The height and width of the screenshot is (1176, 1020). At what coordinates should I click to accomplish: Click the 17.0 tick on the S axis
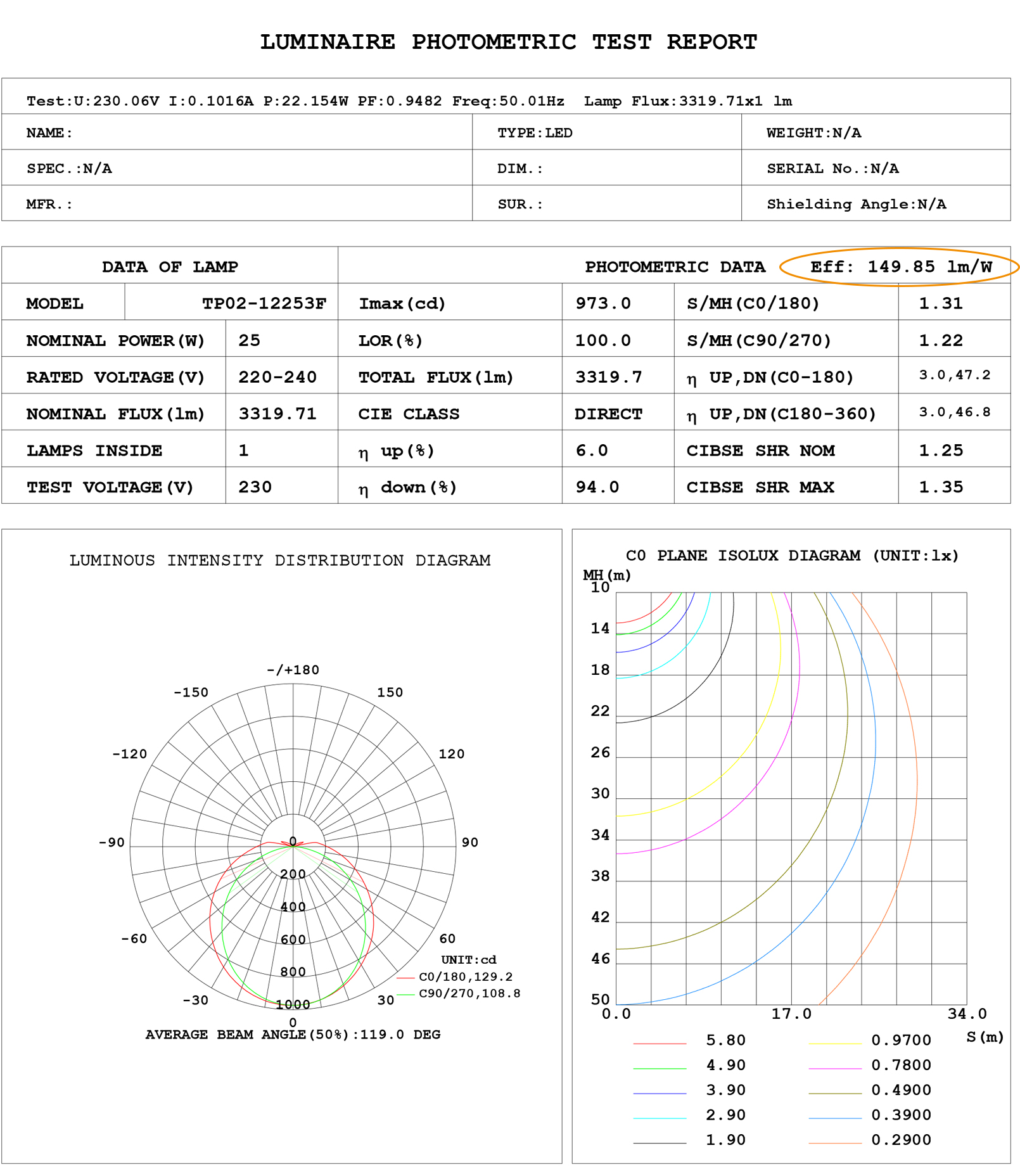coord(791,1014)
